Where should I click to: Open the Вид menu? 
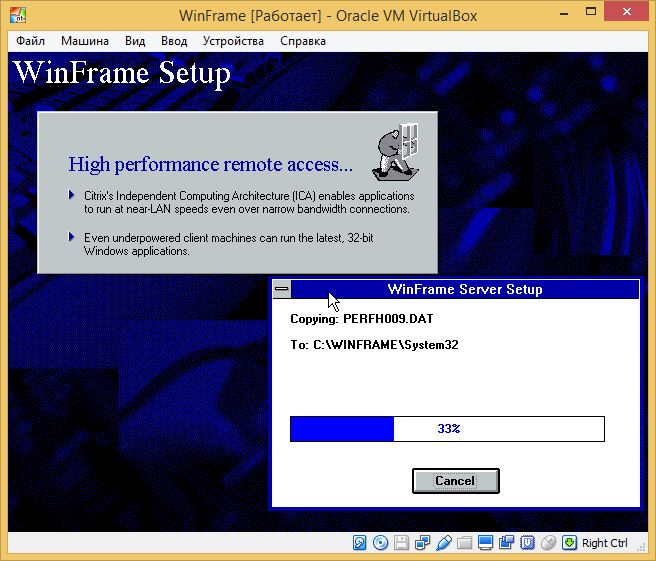135,41
